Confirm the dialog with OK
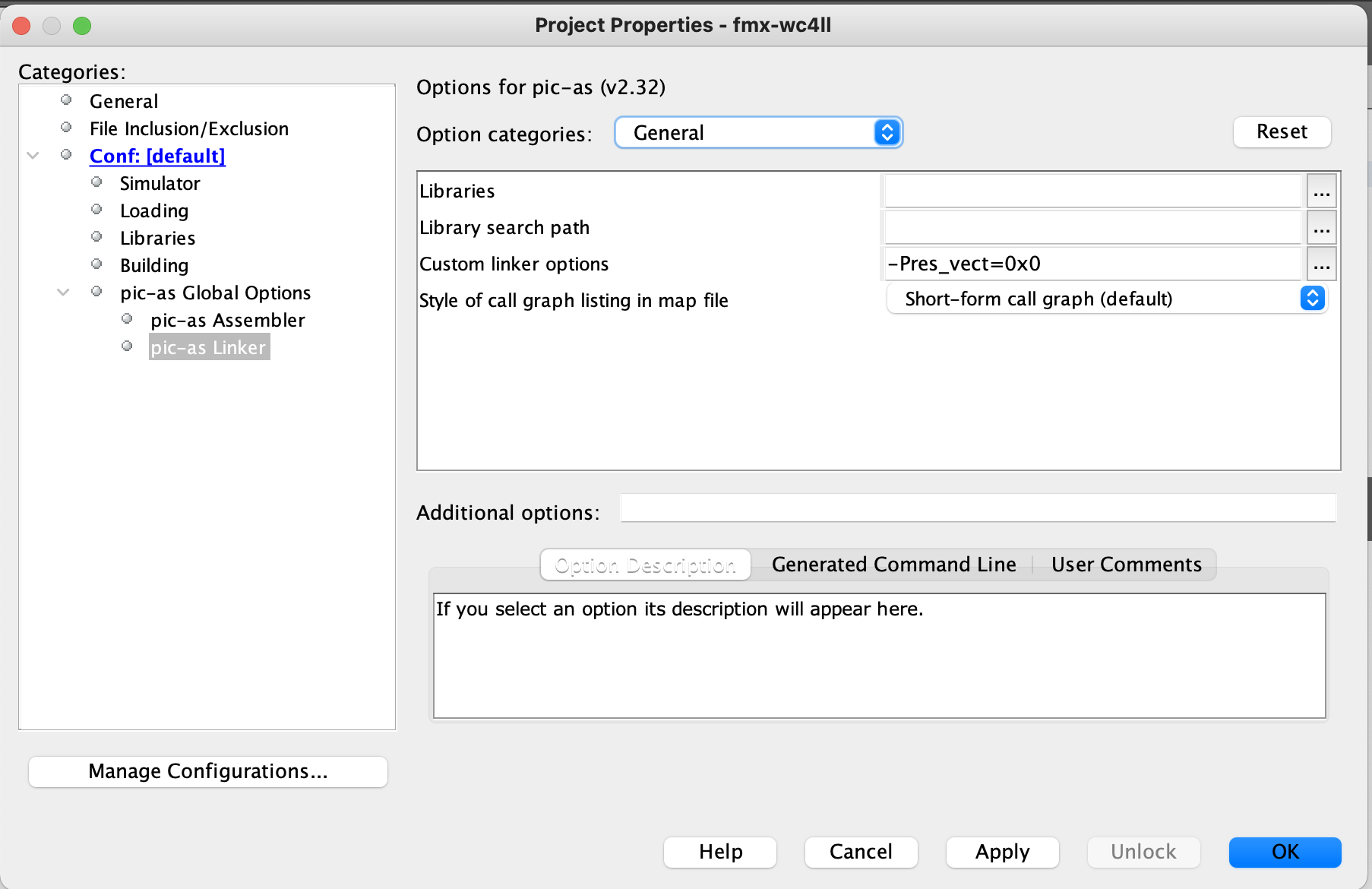Image resolution: width=1372 pixels, height=889 pixels. coord(1285,852)
